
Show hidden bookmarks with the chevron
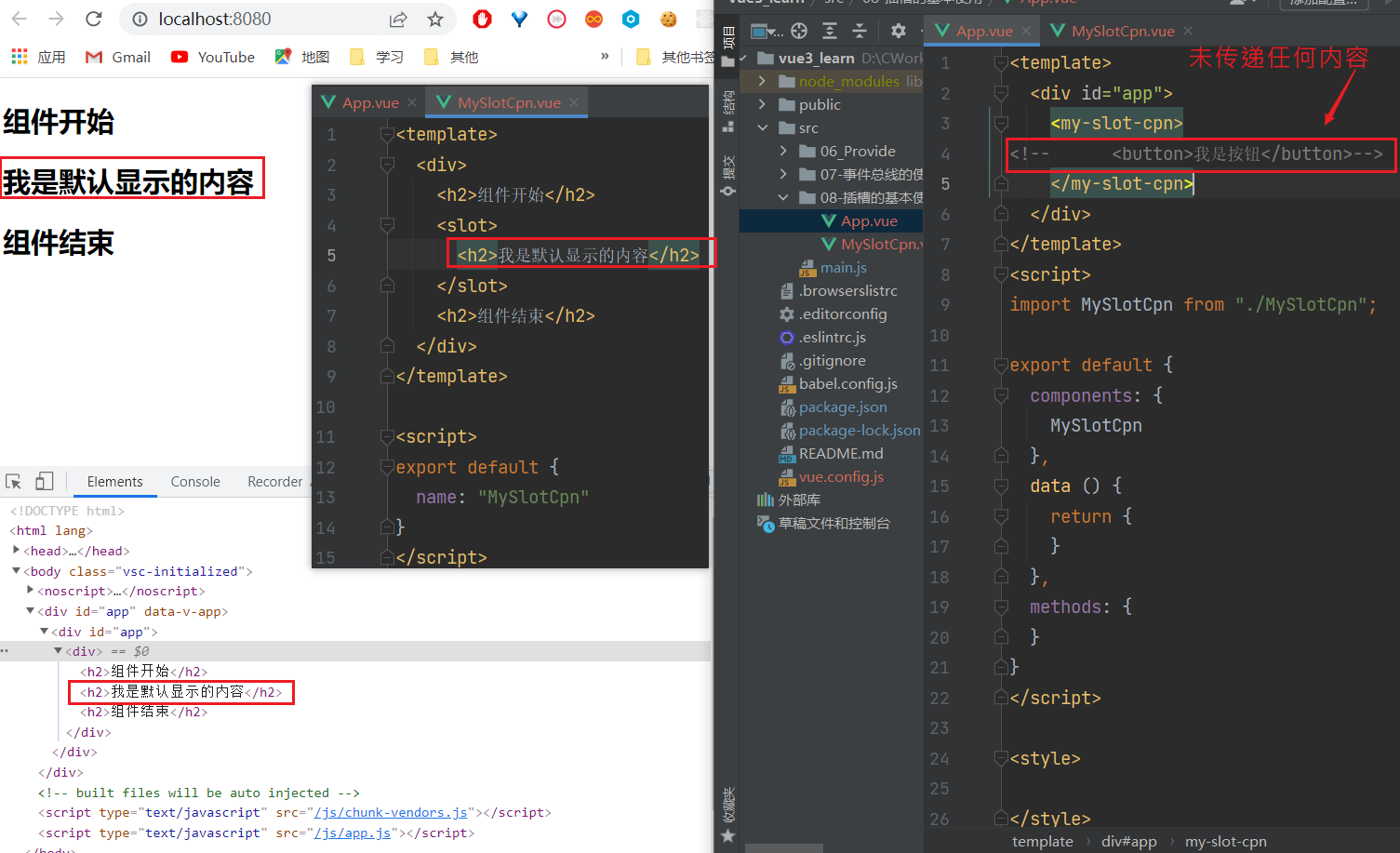[605, 57]
